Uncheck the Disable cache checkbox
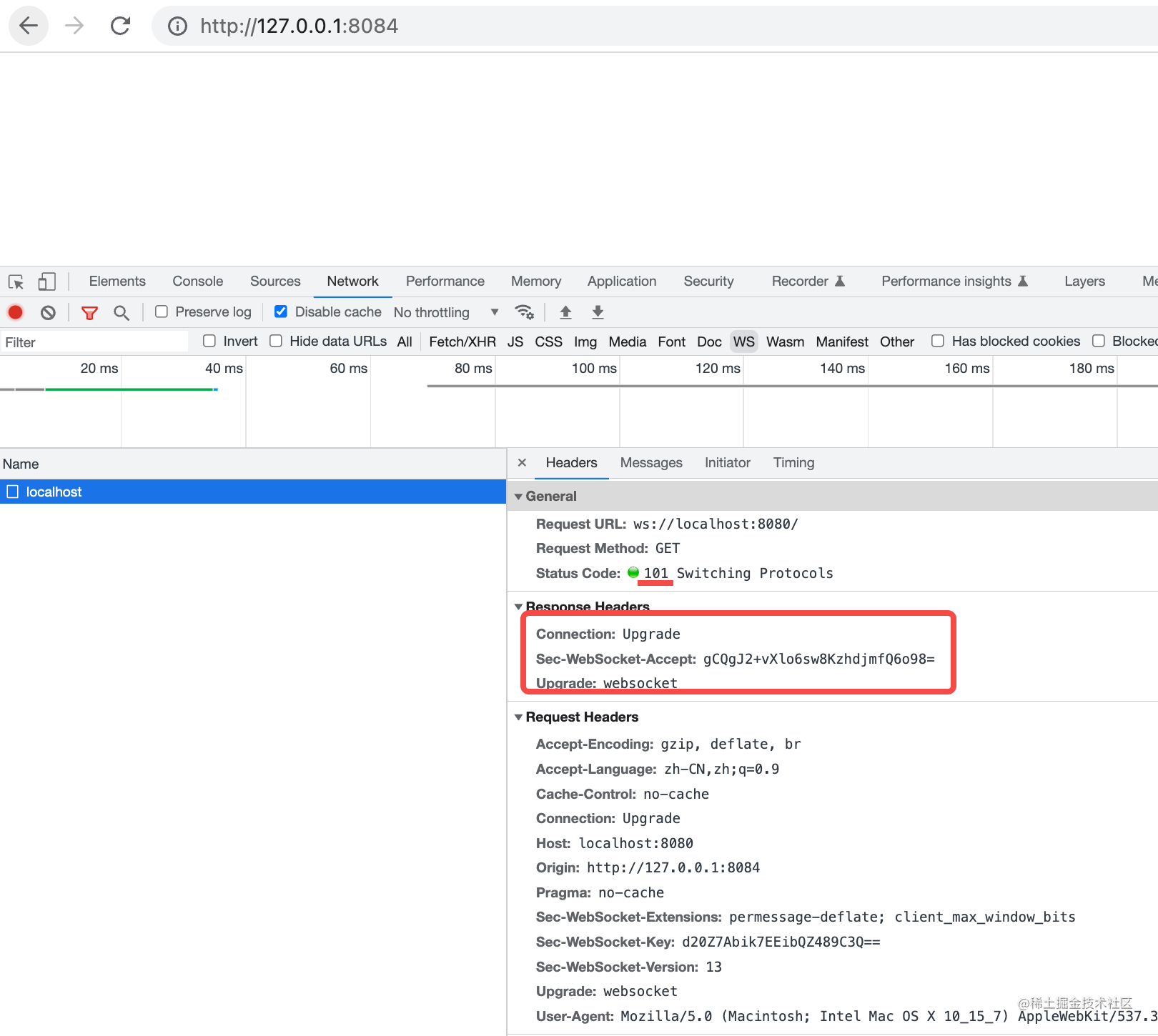This screenshot has width=1158, height=1036. 281,312
